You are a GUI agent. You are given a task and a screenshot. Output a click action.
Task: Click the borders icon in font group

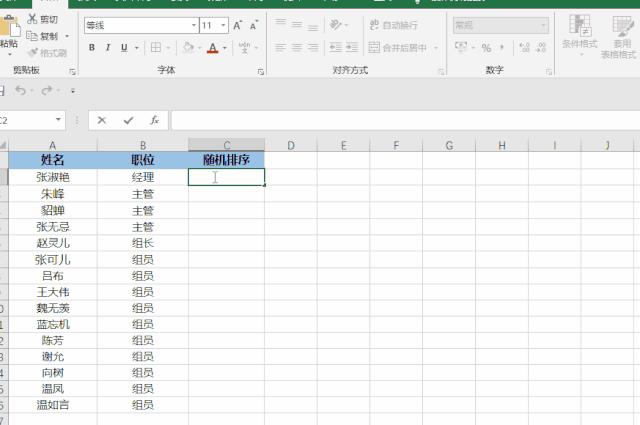click(x=155, y=47)
